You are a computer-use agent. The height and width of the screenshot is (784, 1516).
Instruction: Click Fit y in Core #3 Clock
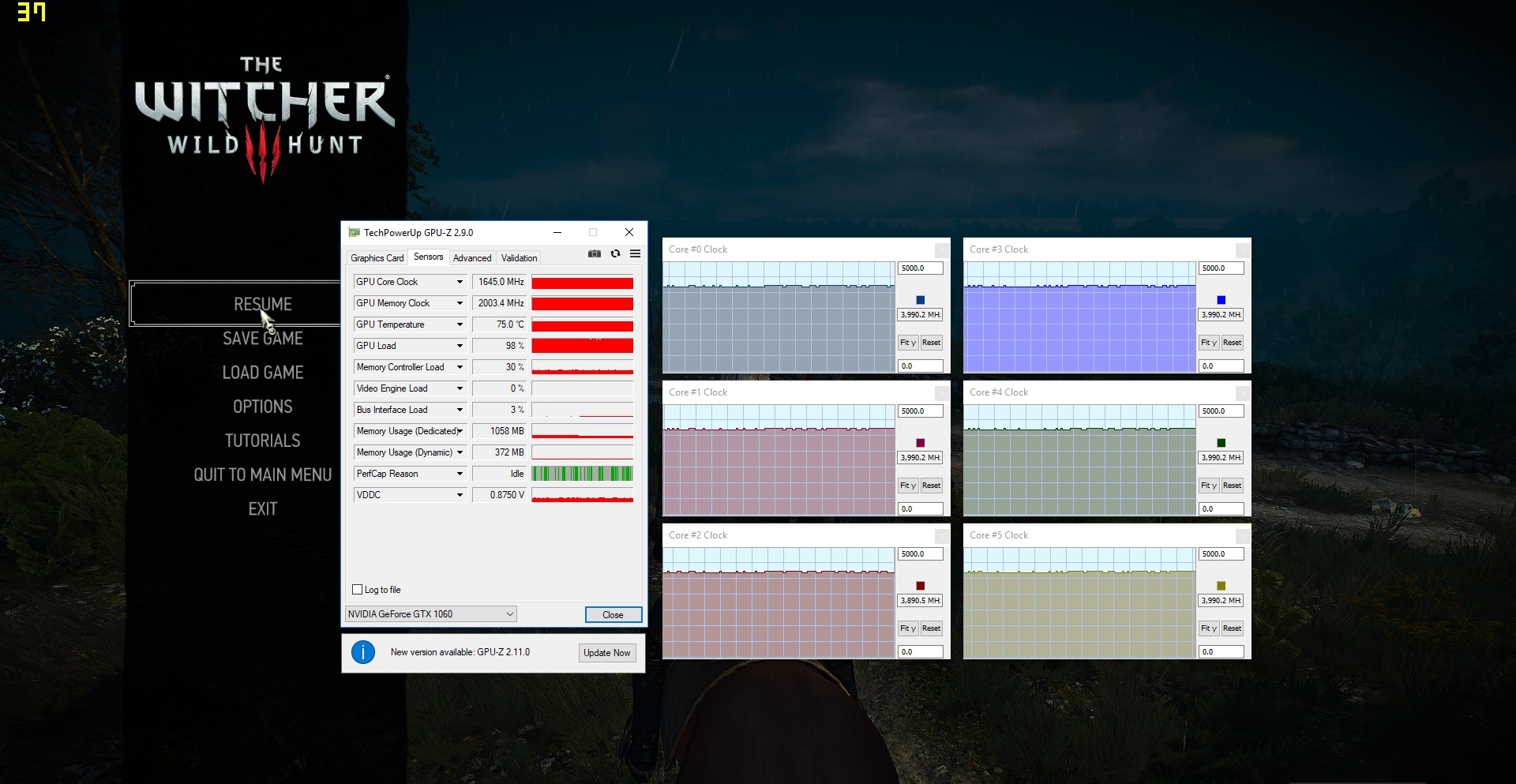click(x=1209, y=343)
